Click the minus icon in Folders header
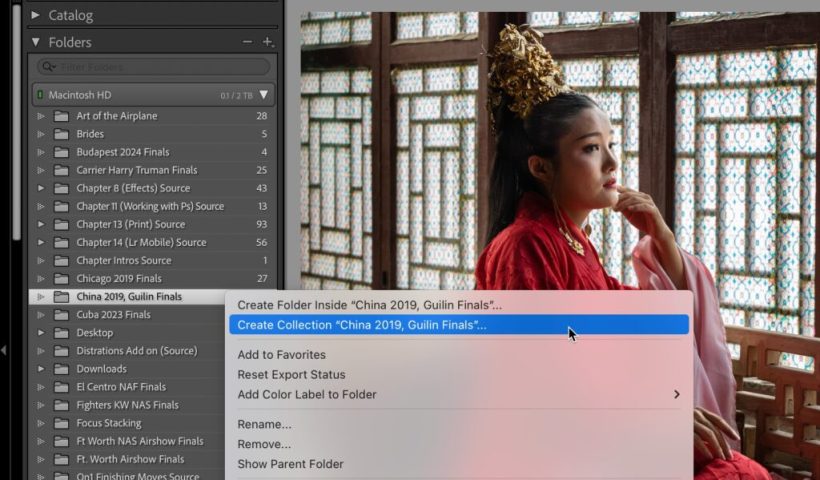 click(x=247, y=42)
